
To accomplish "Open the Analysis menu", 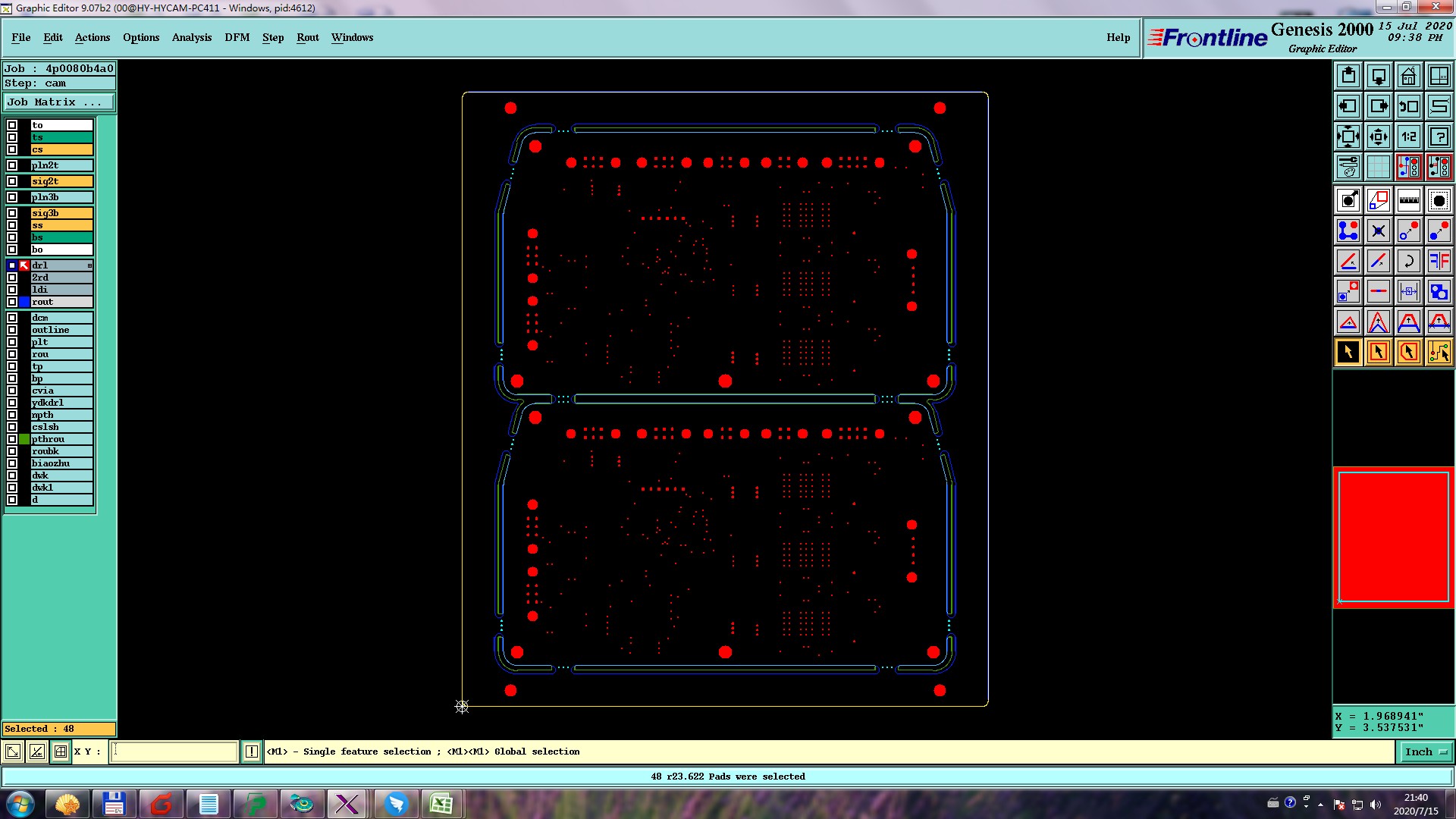I will pos(192,37).
